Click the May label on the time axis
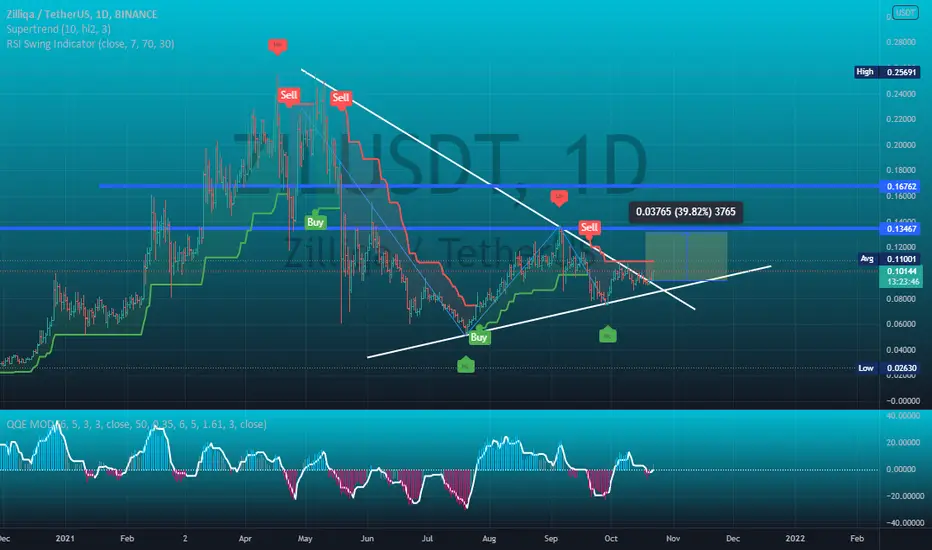 305,538
